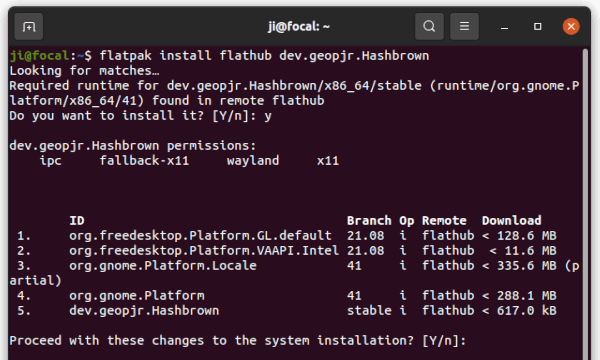
Task: Click the 'stable' branch value
Action: 369,311
